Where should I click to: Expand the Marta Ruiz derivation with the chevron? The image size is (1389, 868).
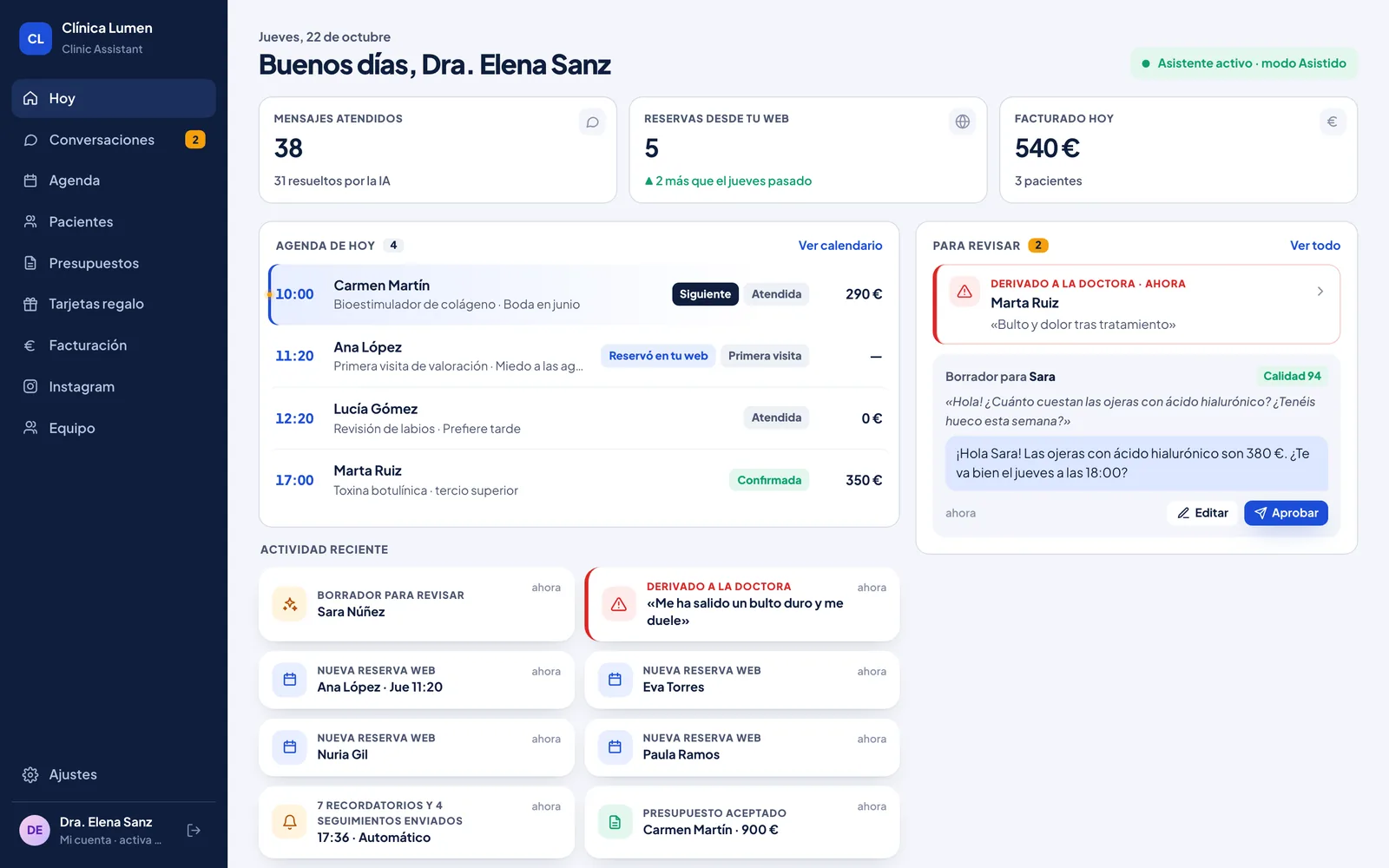(1320, 292)
